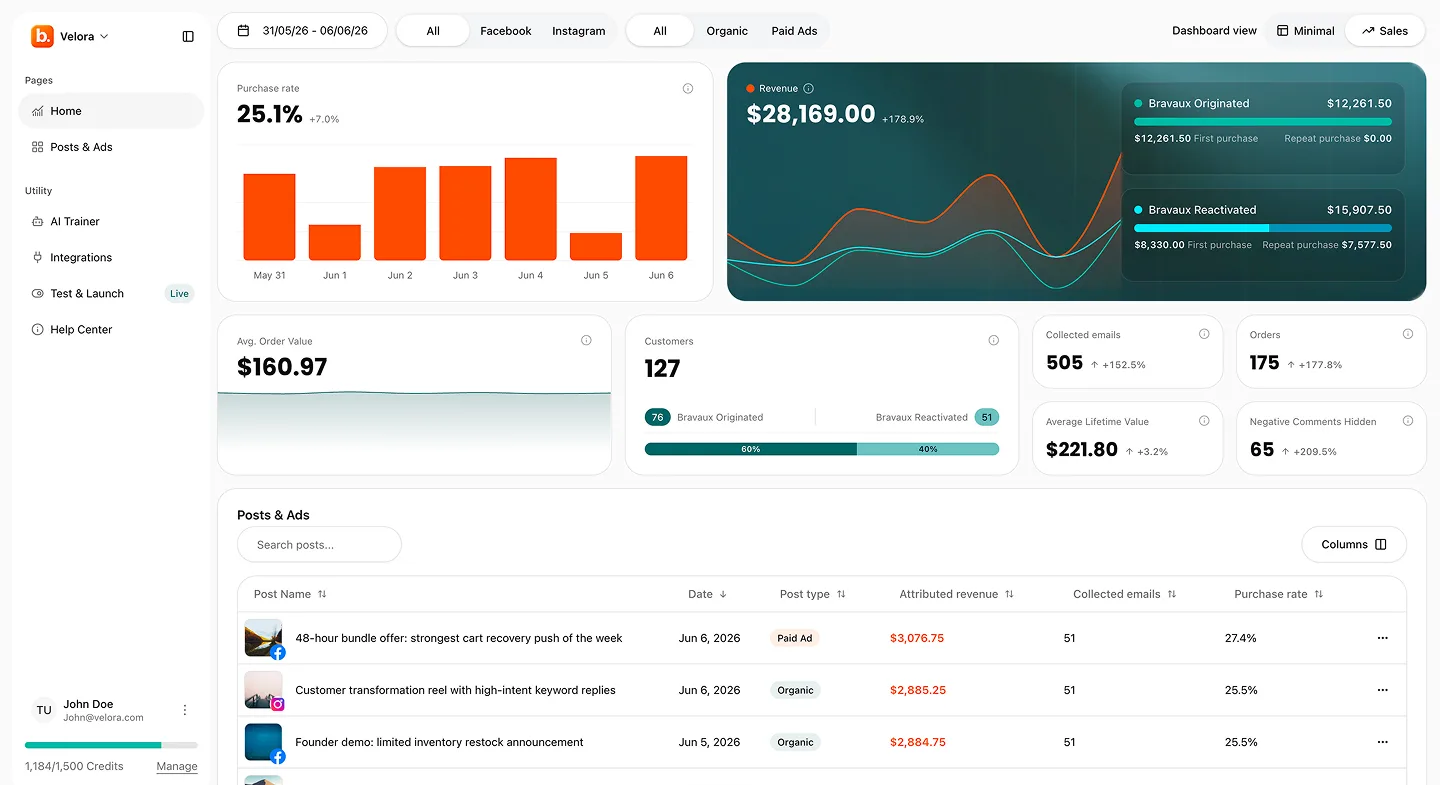Click the Jun 4 bar in chart
1440x785 pixels.
tap(531, 209)
